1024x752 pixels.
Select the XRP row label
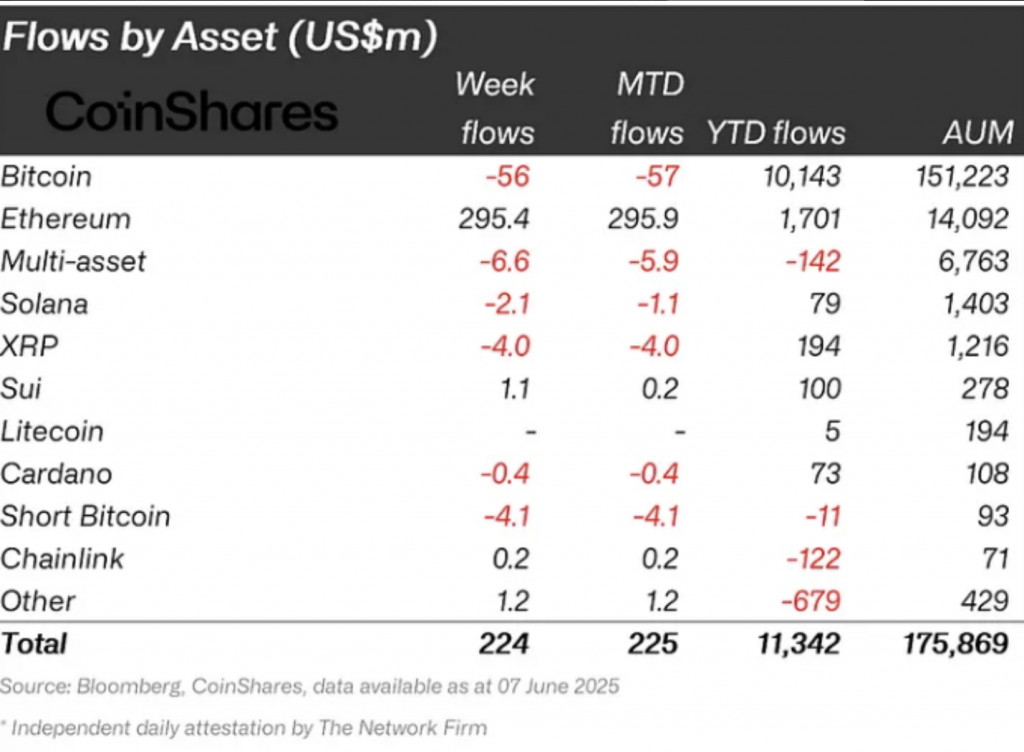point(29,347)
